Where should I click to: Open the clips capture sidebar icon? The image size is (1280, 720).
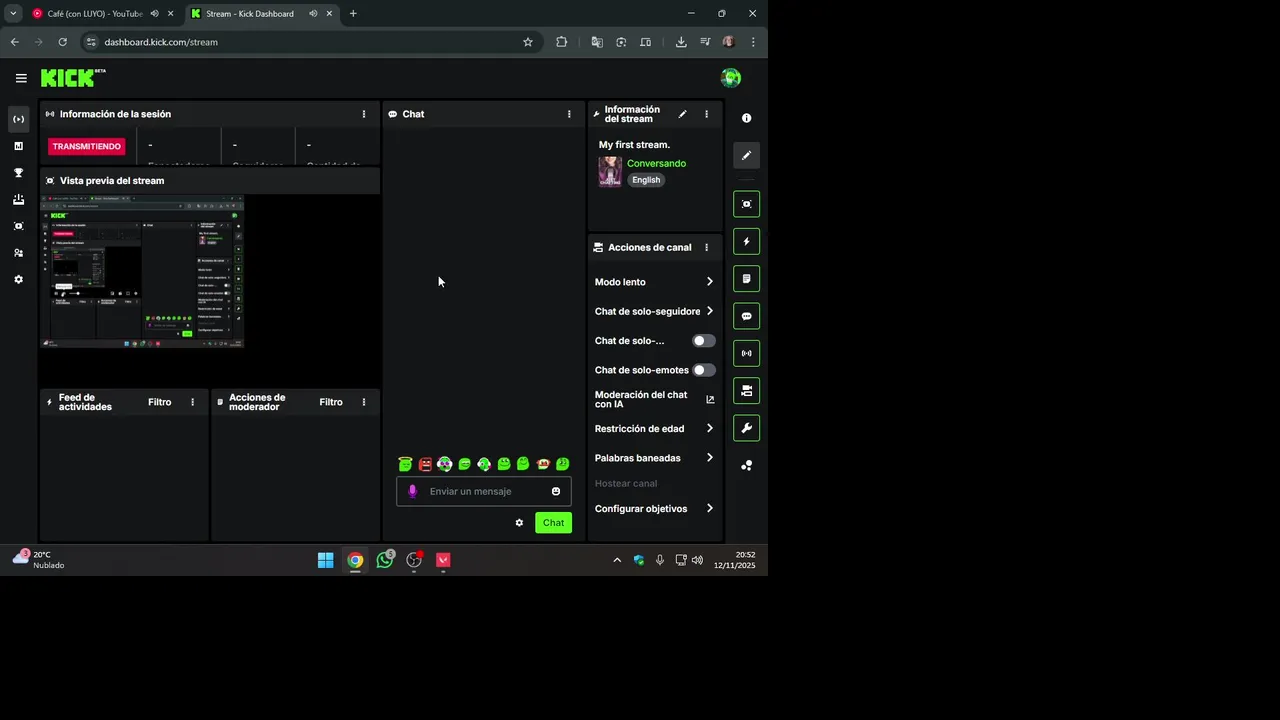18,226
